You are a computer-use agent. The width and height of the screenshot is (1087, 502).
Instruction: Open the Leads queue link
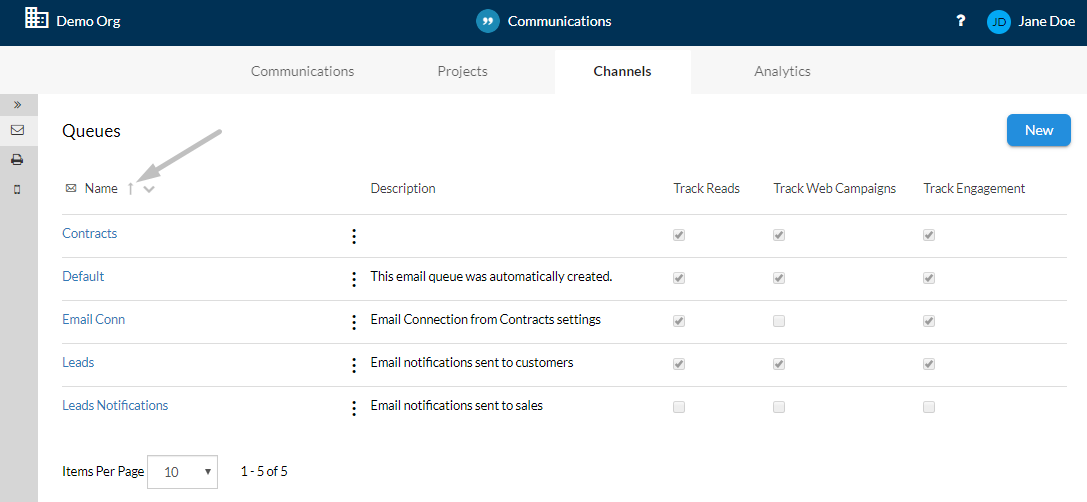78,363
